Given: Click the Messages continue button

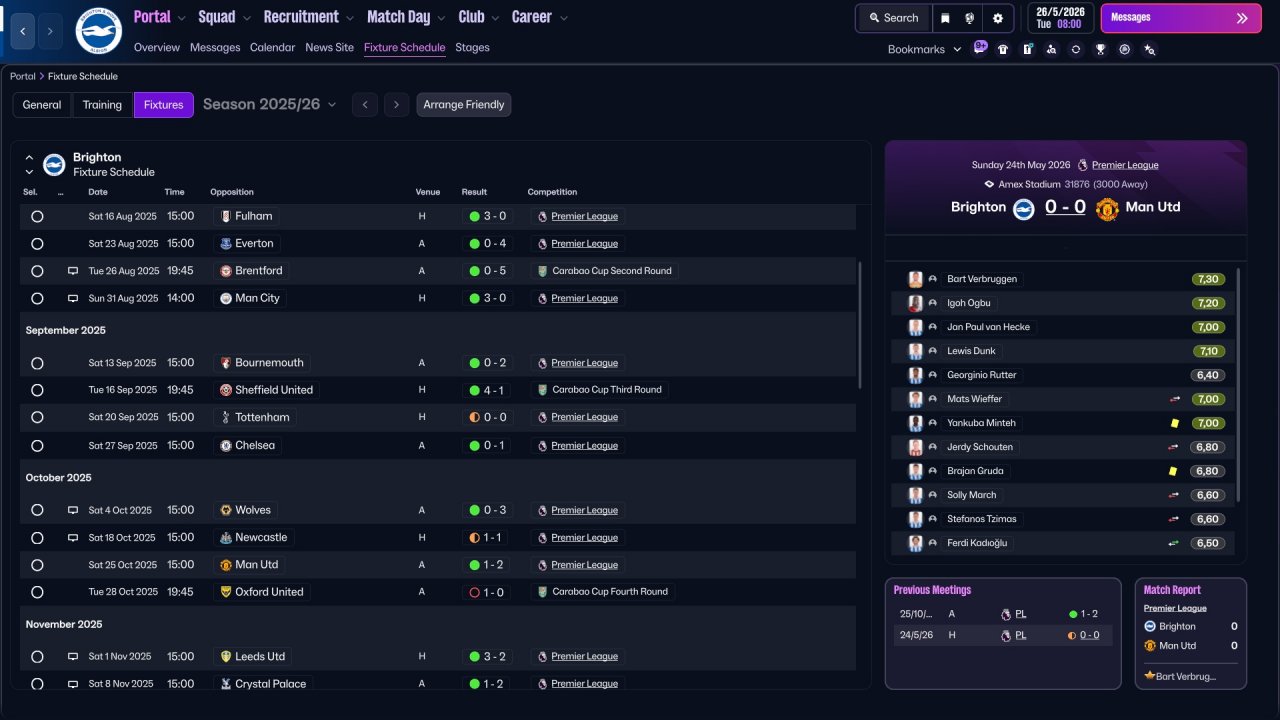Looking at the screenshot, I should coord(1181,18).
